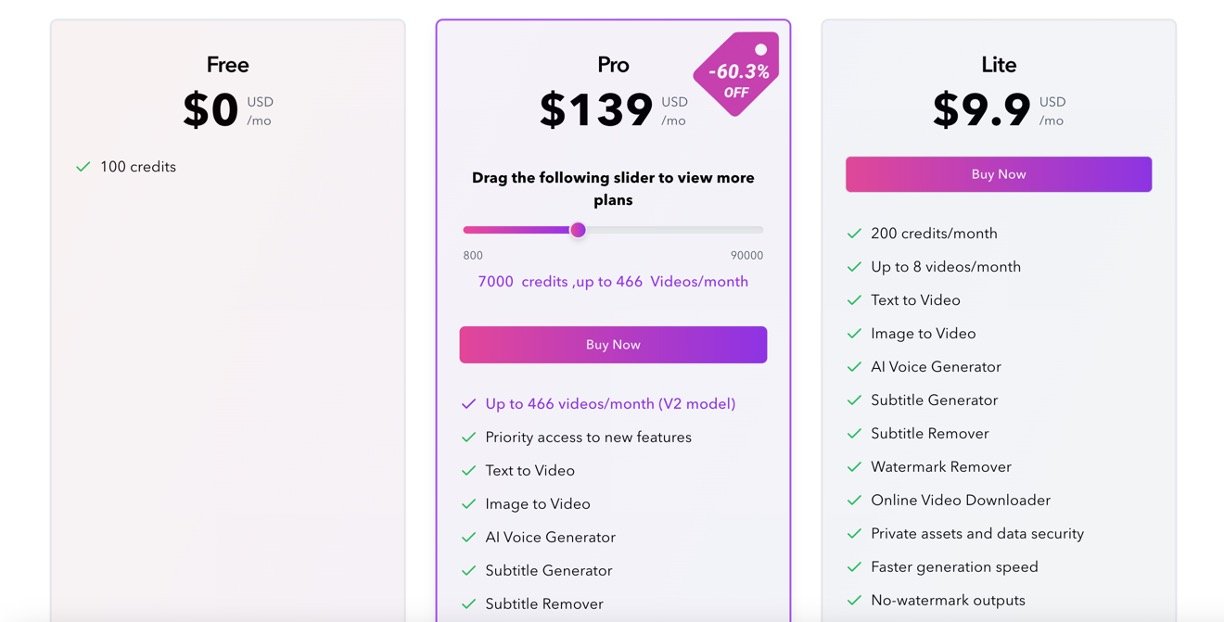The image size is (1224, 622).
Task: Click the 7000 credits summary text
Action: coord(613,282)
